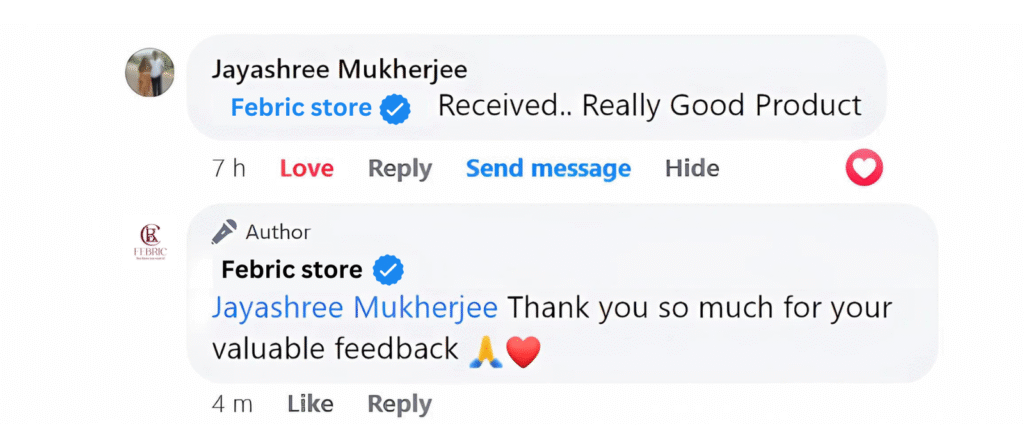
Task: Click the blue Jayashree Mukherjee mention in the reply
Action: pyautogui.click(x=355, y=307)
